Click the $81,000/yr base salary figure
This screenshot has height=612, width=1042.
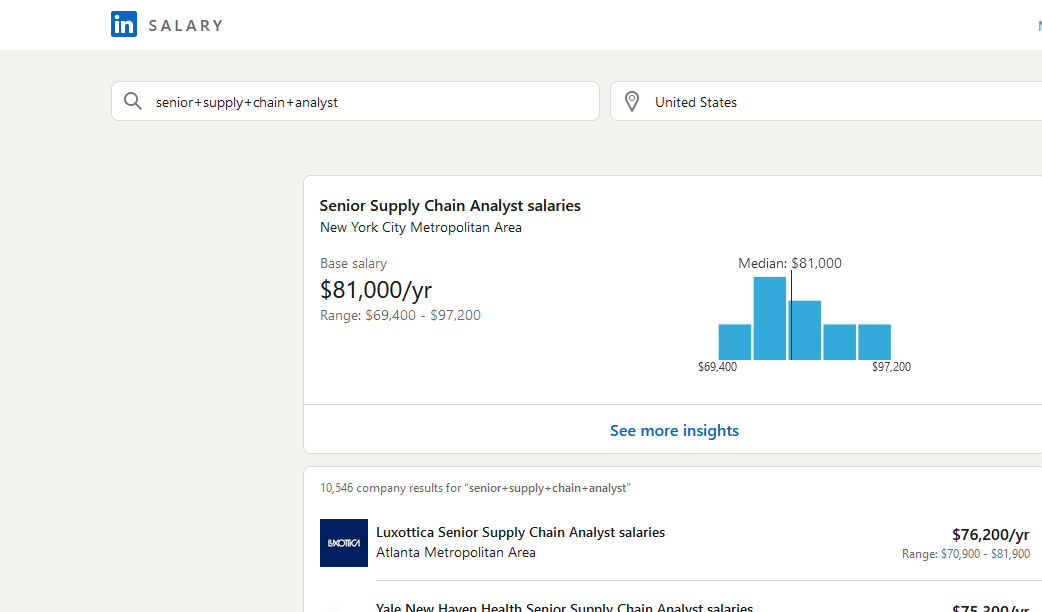376,290
